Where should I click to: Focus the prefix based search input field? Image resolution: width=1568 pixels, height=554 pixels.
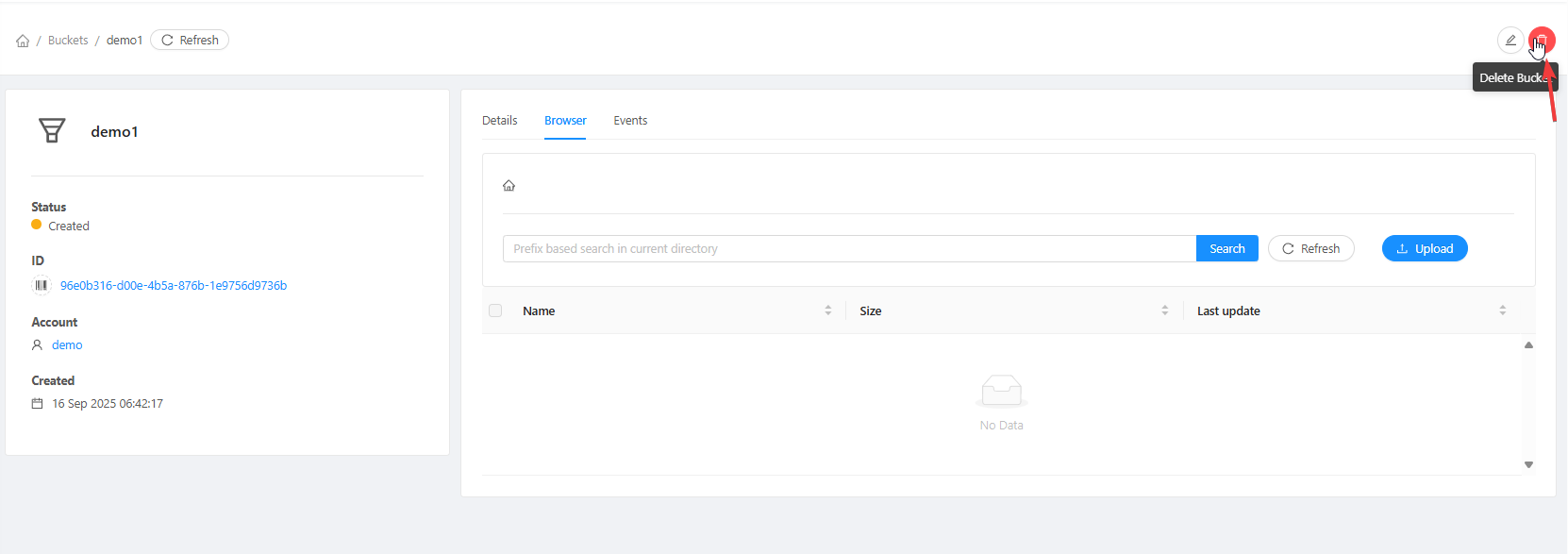(849, 249)
